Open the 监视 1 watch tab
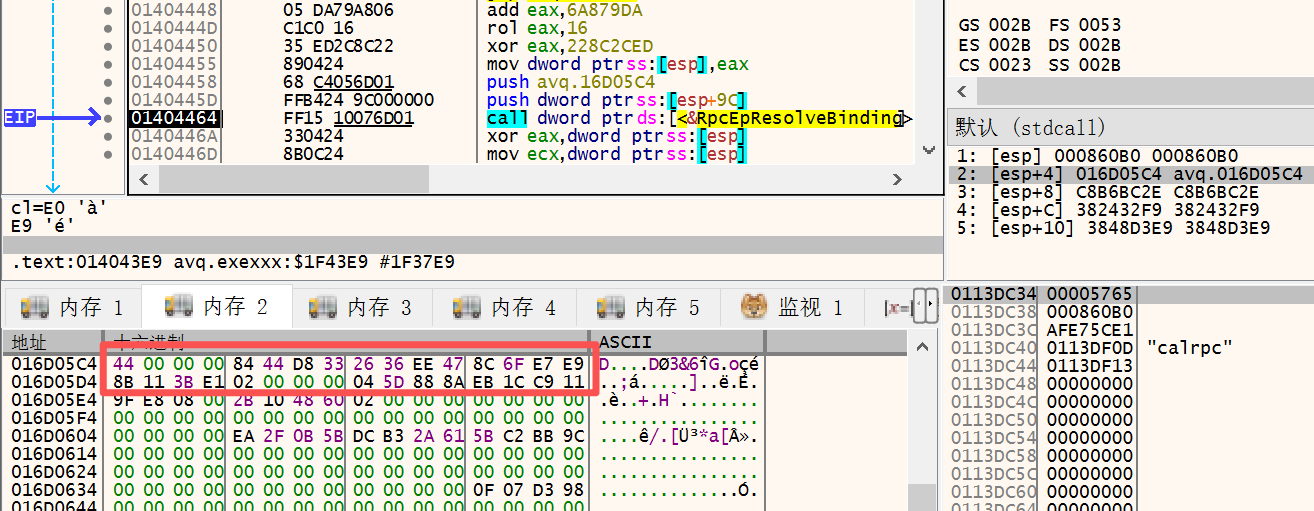 tap(795, 307)
